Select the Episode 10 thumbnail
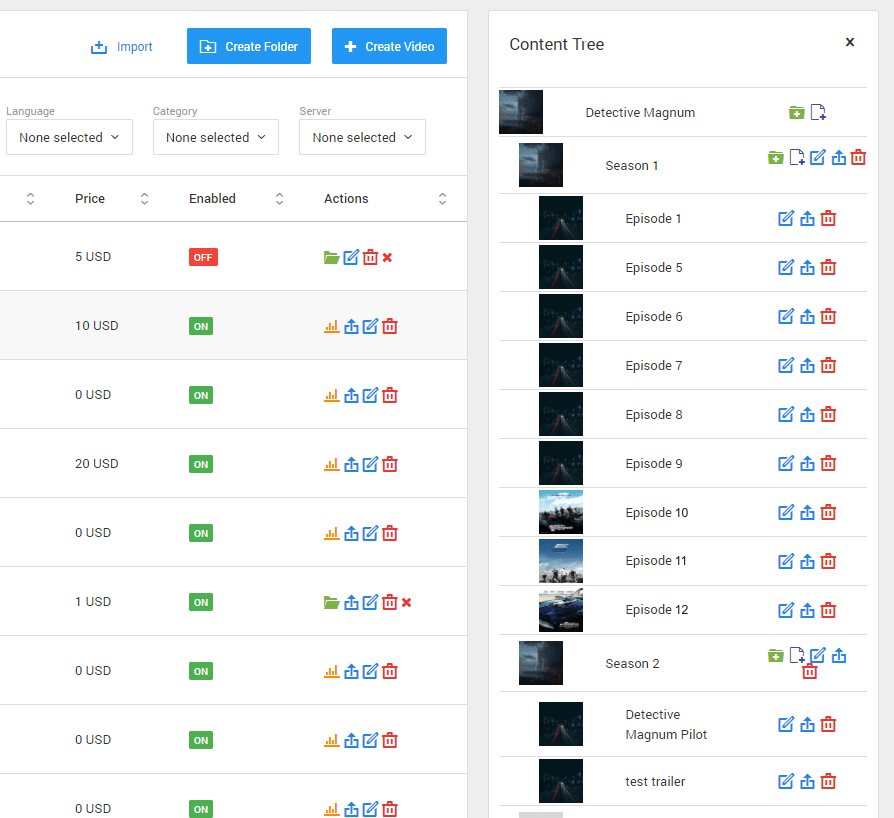894x818 pixels. click(560, 512)
